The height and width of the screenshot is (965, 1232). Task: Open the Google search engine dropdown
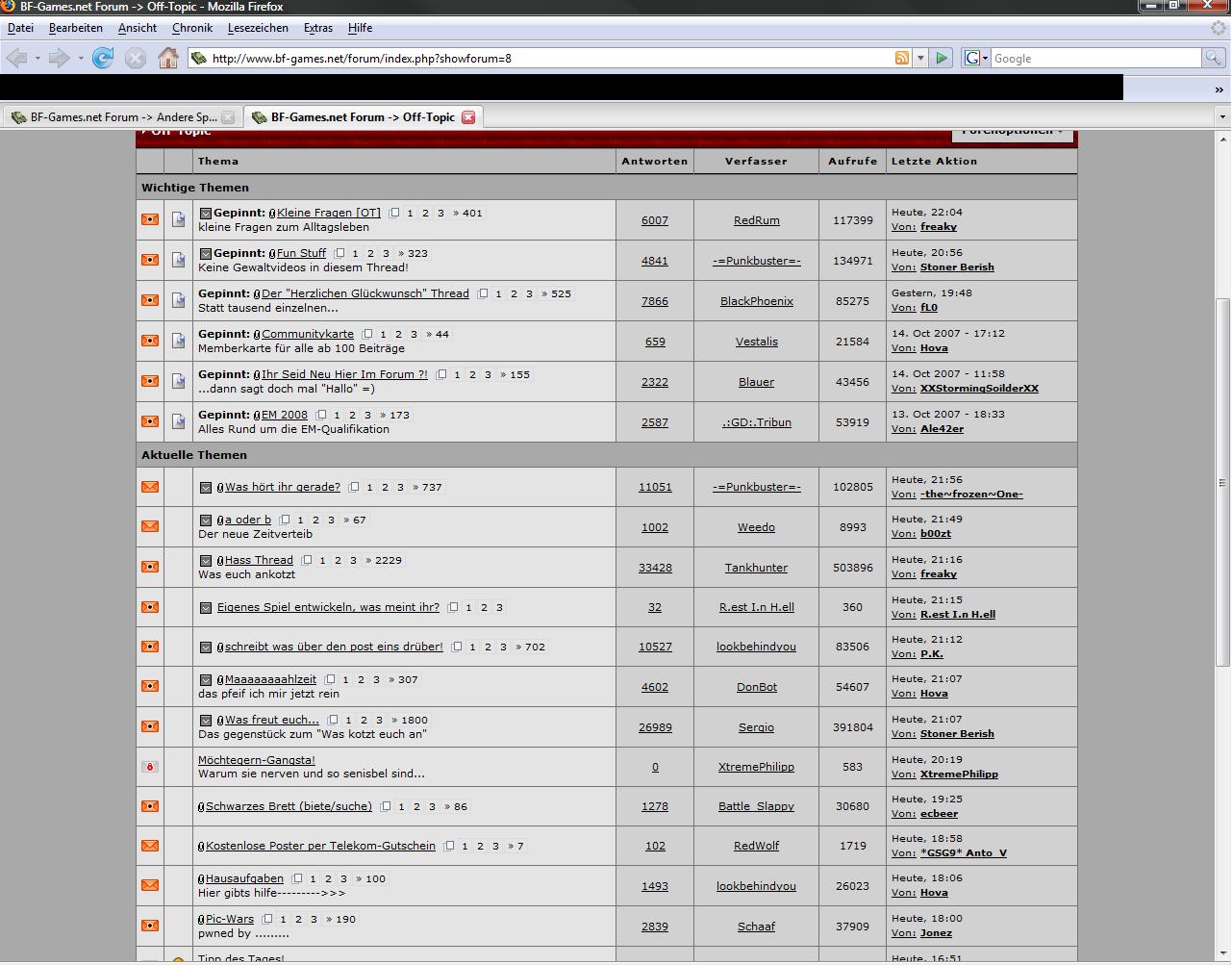point(975,58)
